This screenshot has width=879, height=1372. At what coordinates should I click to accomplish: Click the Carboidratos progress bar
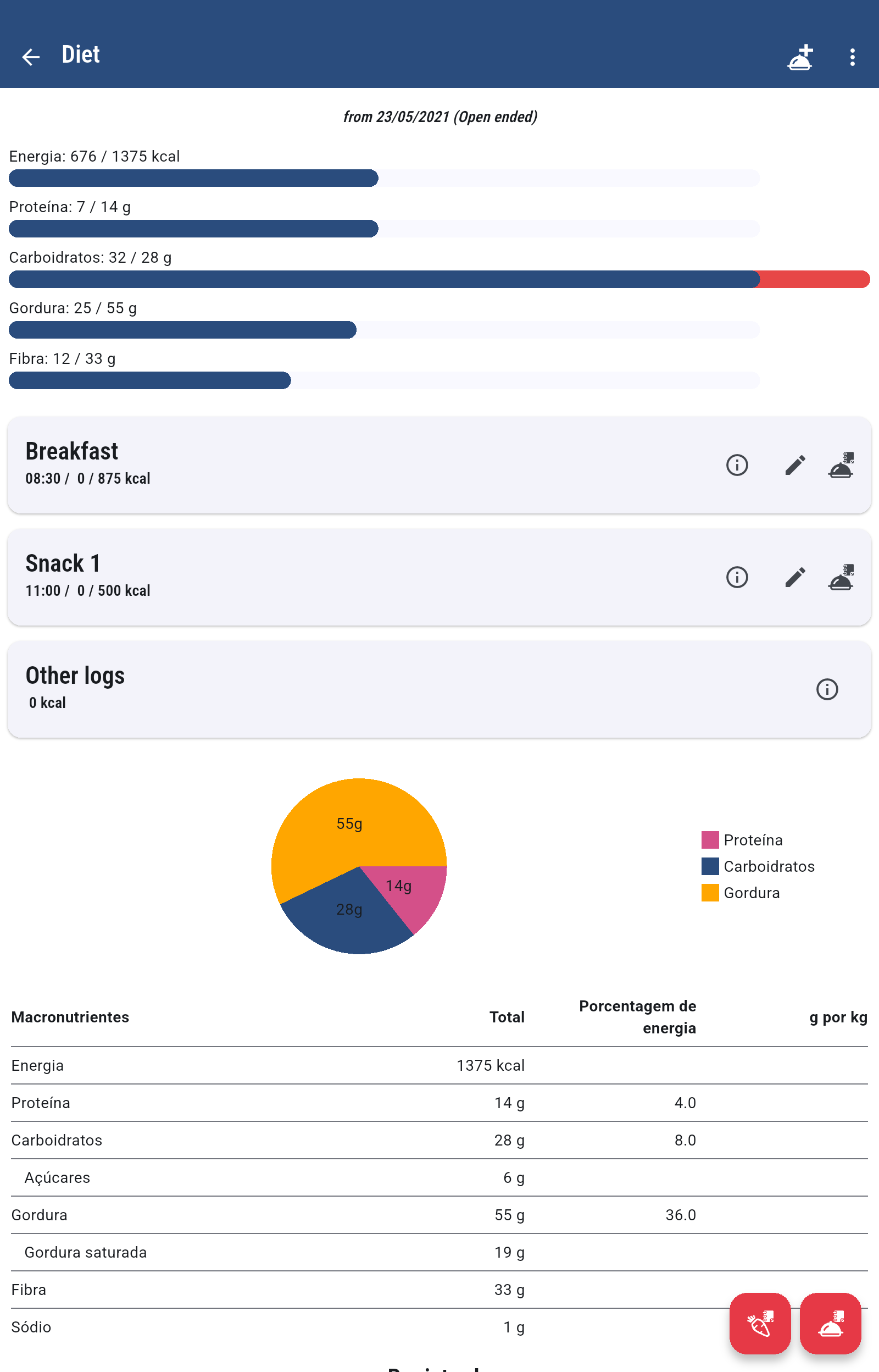[x=438, y=279]
